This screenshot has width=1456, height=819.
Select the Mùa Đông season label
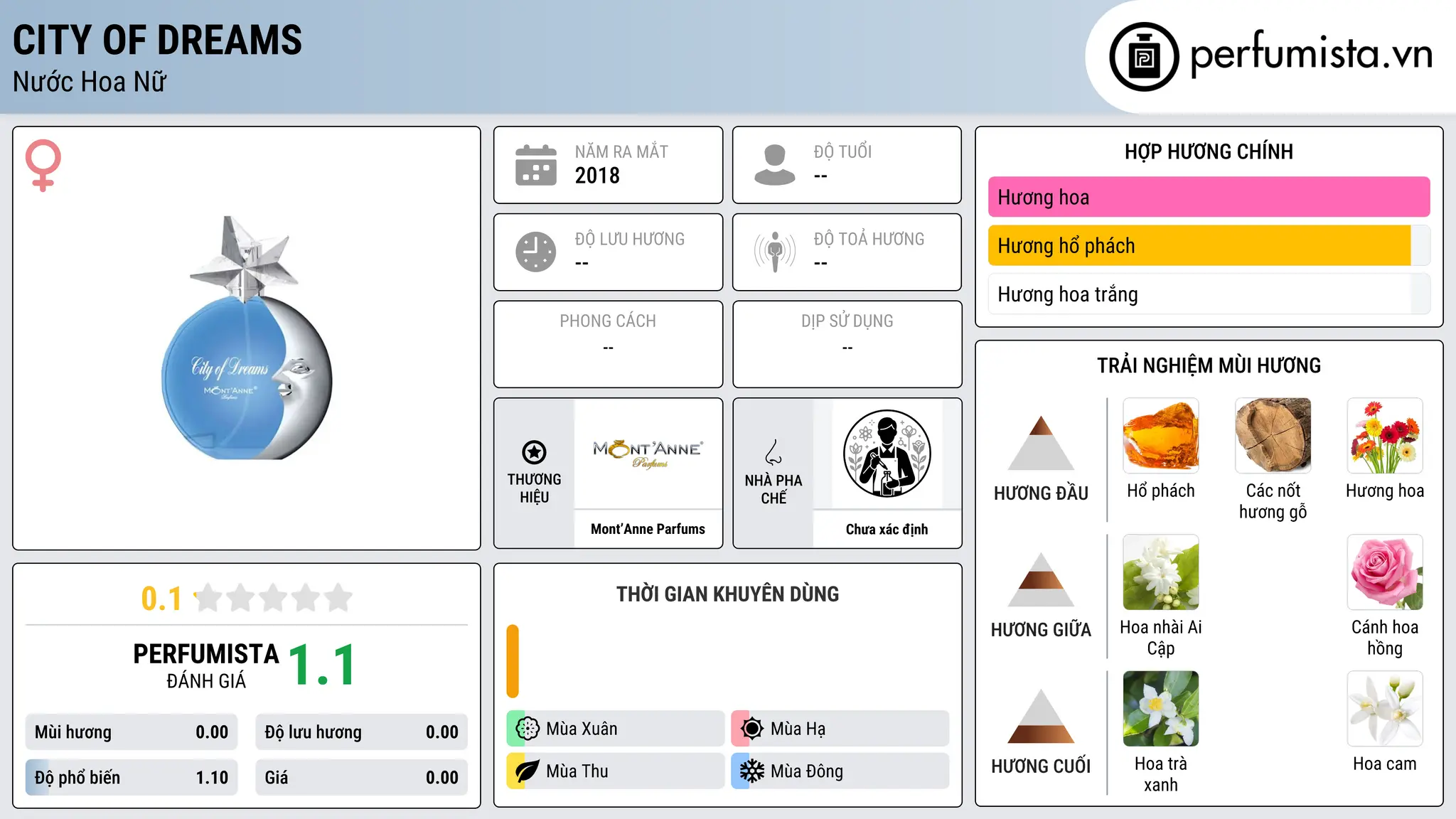[807, 771]
